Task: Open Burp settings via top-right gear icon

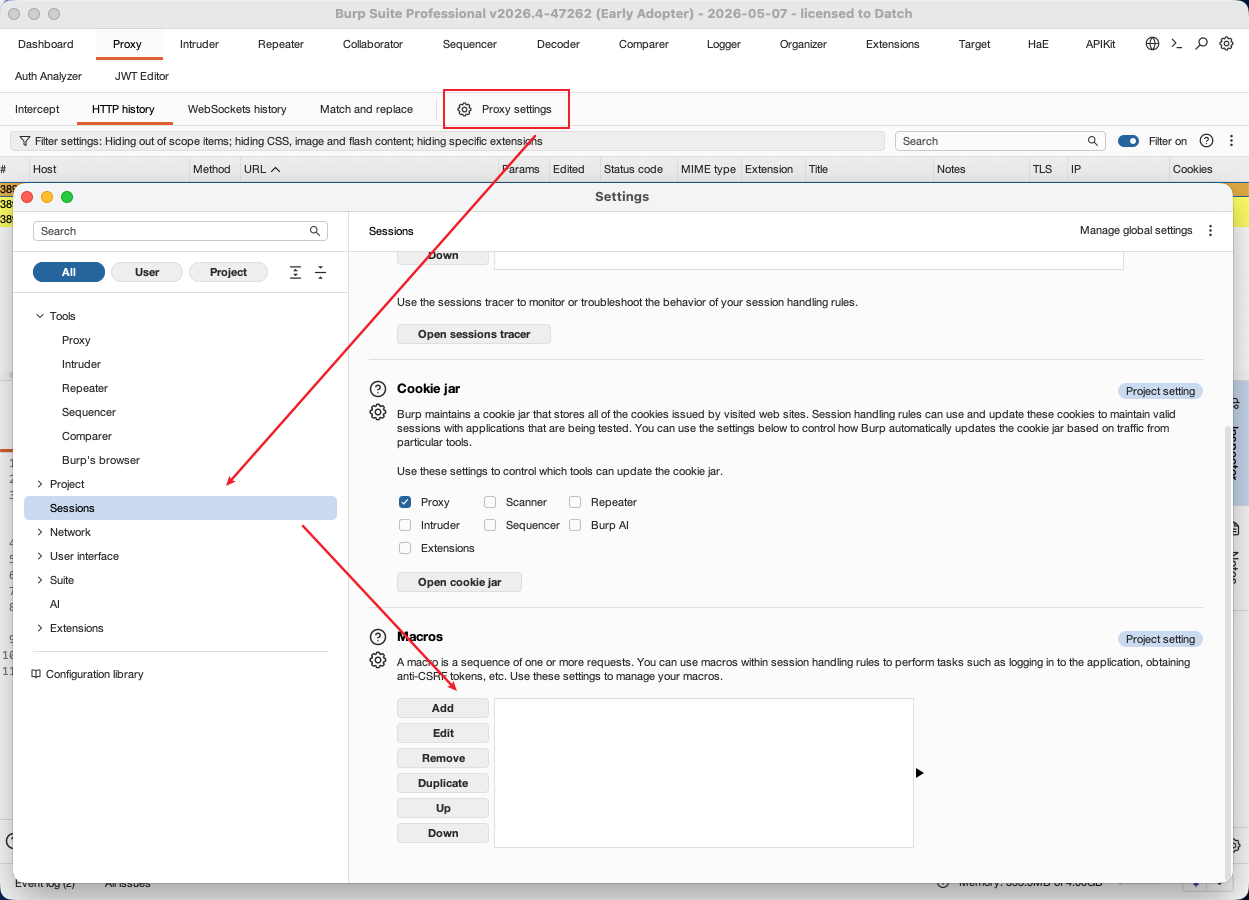Action: click(x=1226, y=44)
